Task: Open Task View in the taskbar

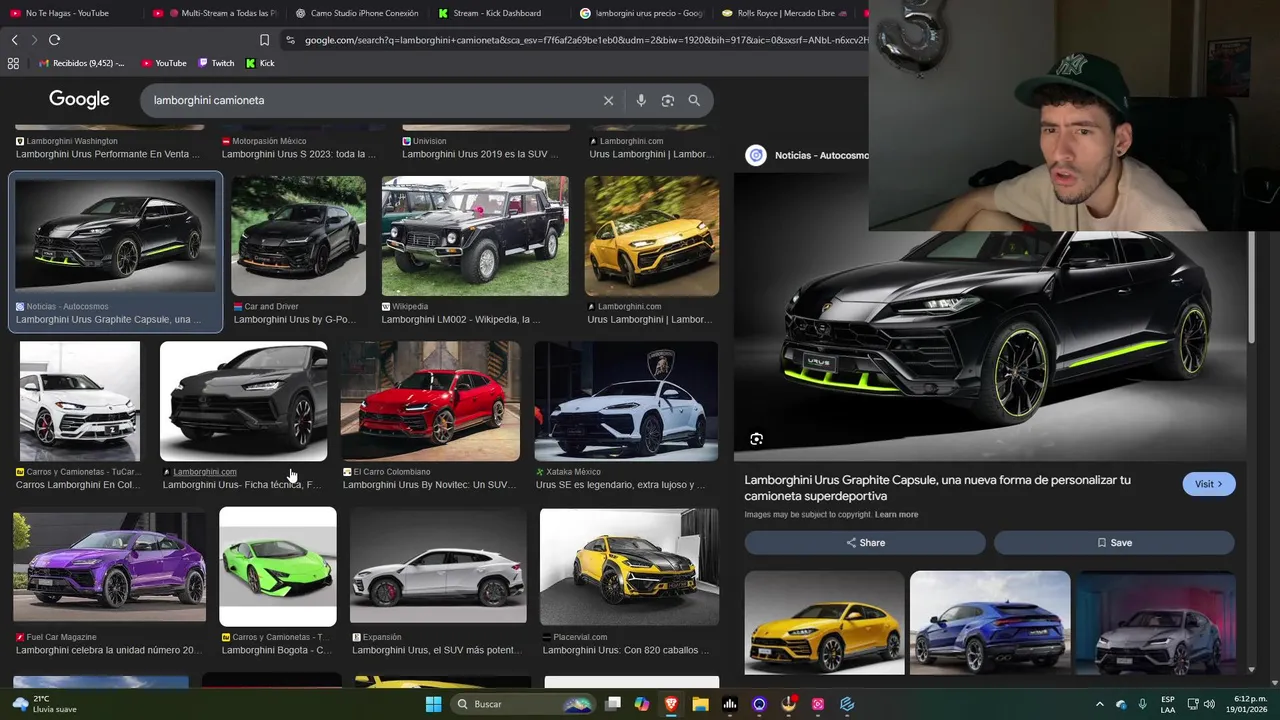Action: [x=613, y=704]
